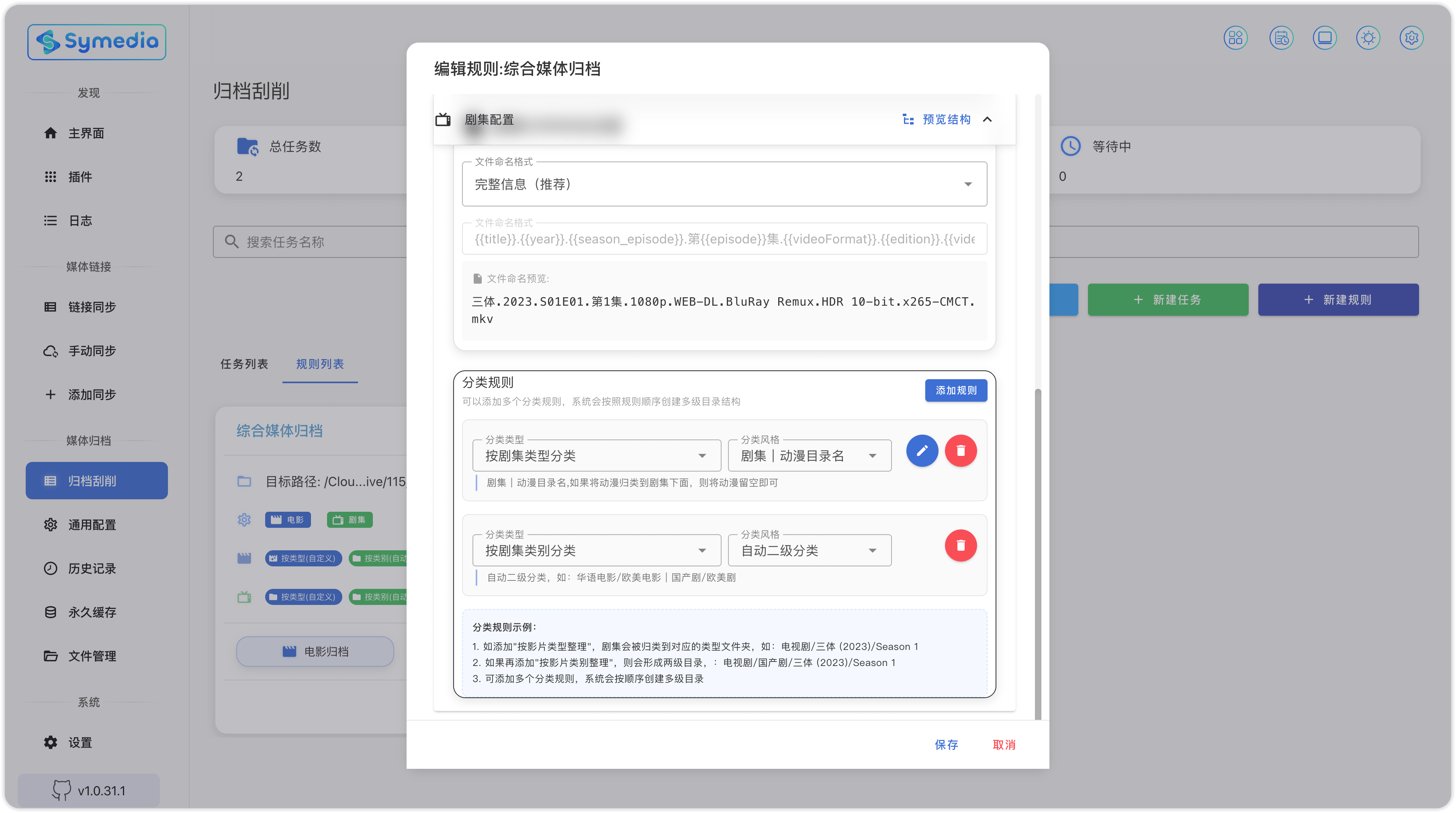Click the 等待中 clock icon

(x=1070, y=146)
